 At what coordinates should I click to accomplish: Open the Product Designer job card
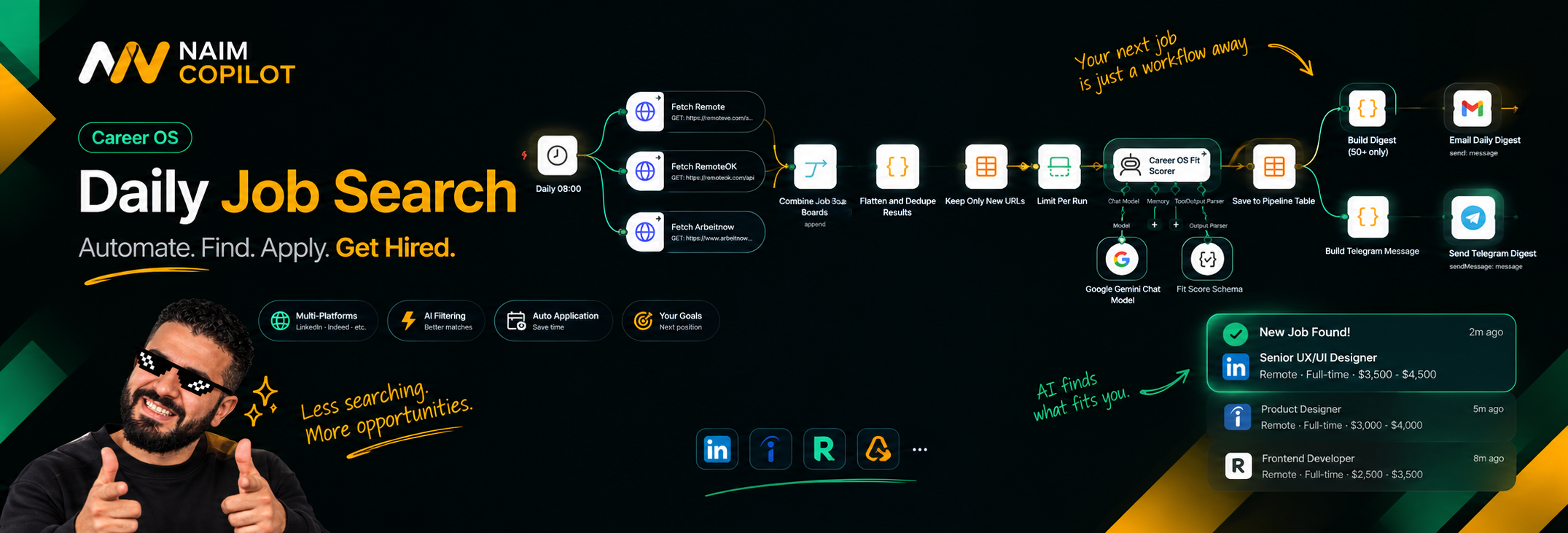click(x=1361, y=417)
